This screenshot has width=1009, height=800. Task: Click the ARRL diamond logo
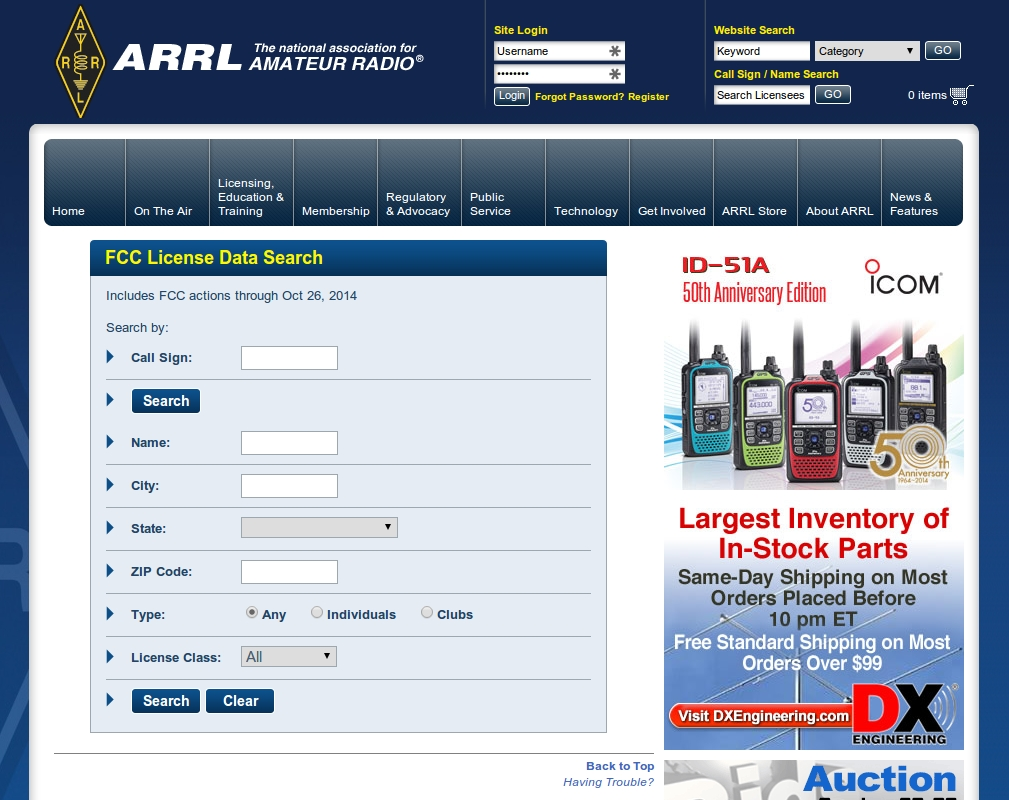tap(80, 62)
